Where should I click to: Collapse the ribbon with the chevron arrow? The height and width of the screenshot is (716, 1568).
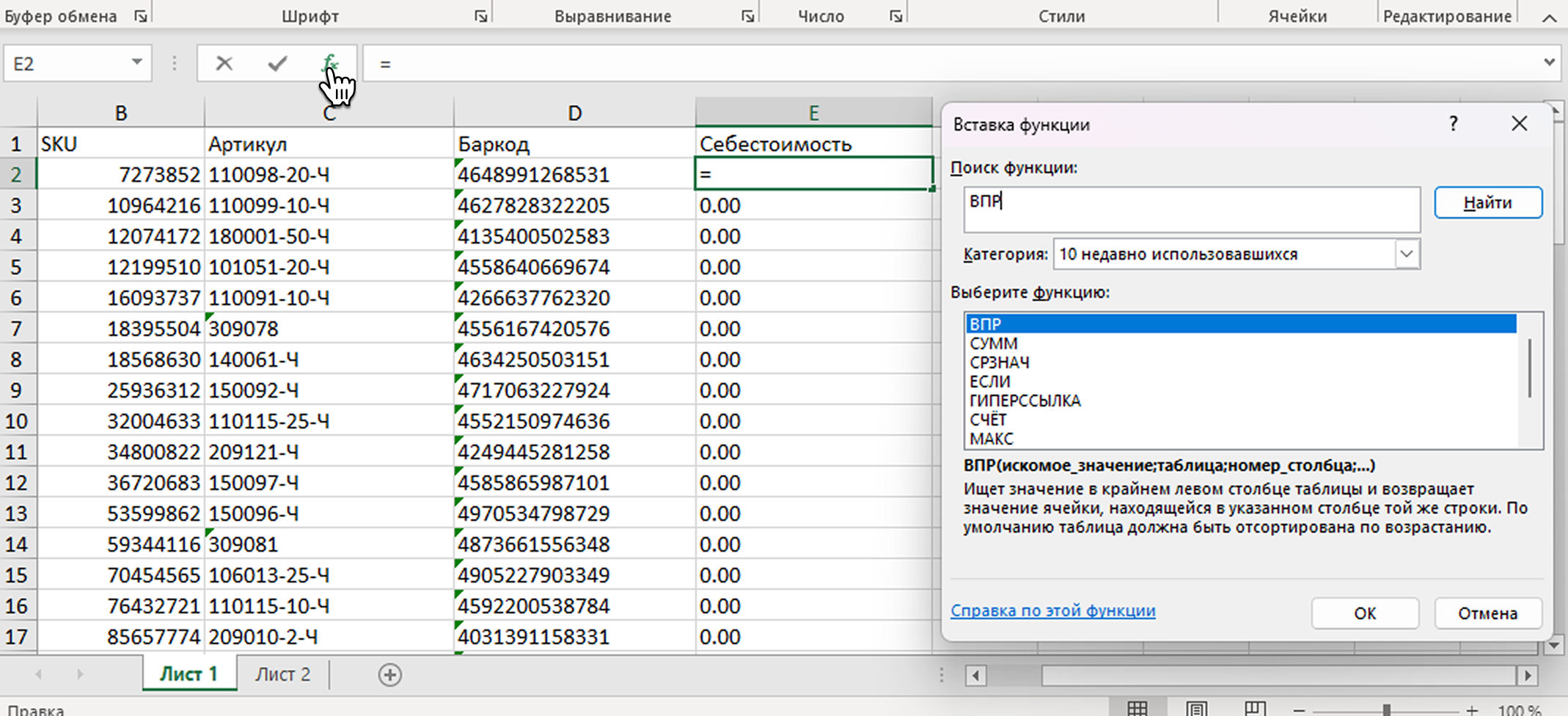(x=1549, y=18)
